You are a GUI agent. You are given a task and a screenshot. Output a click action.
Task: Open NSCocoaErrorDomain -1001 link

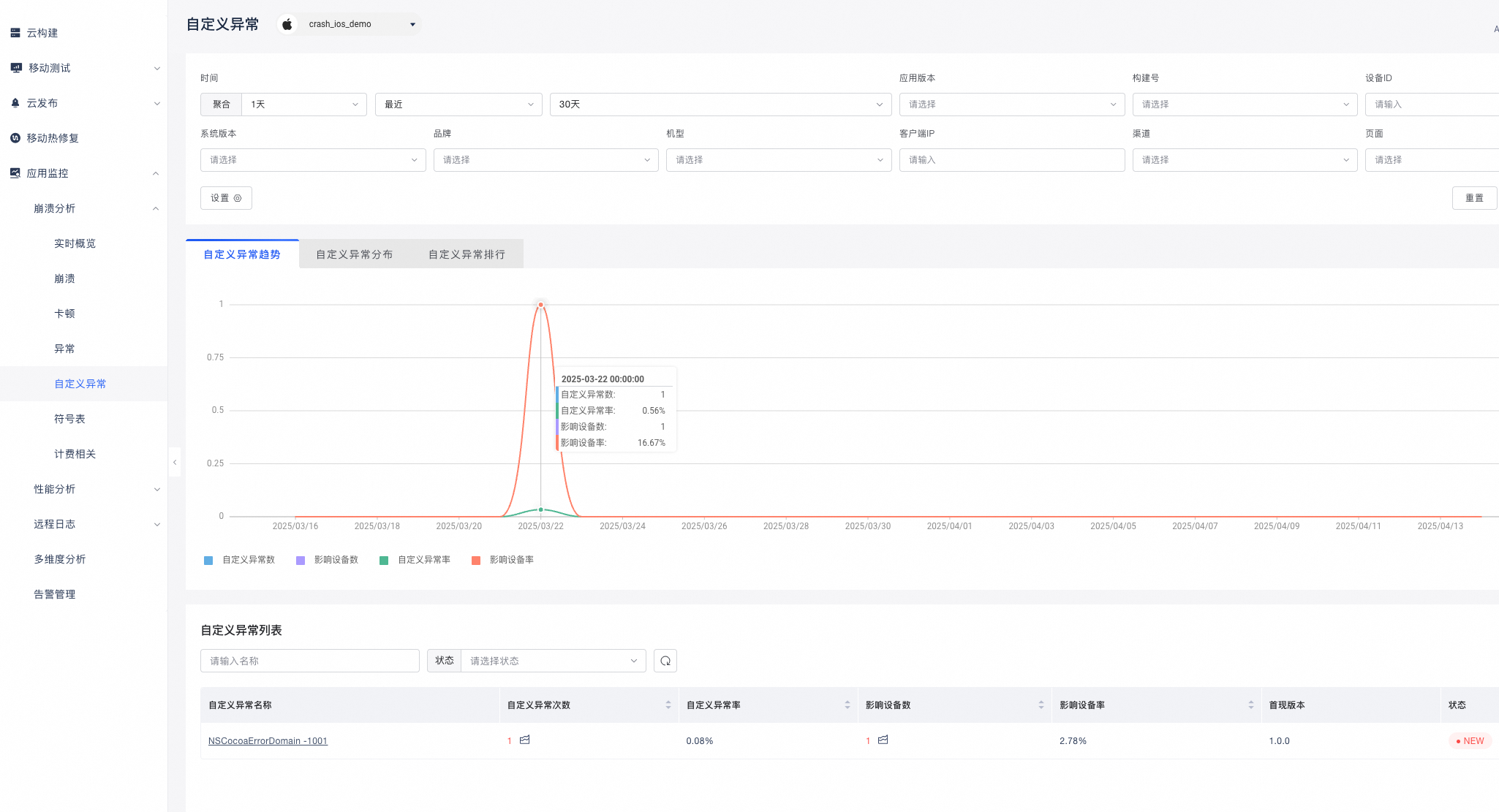(268, 741)
